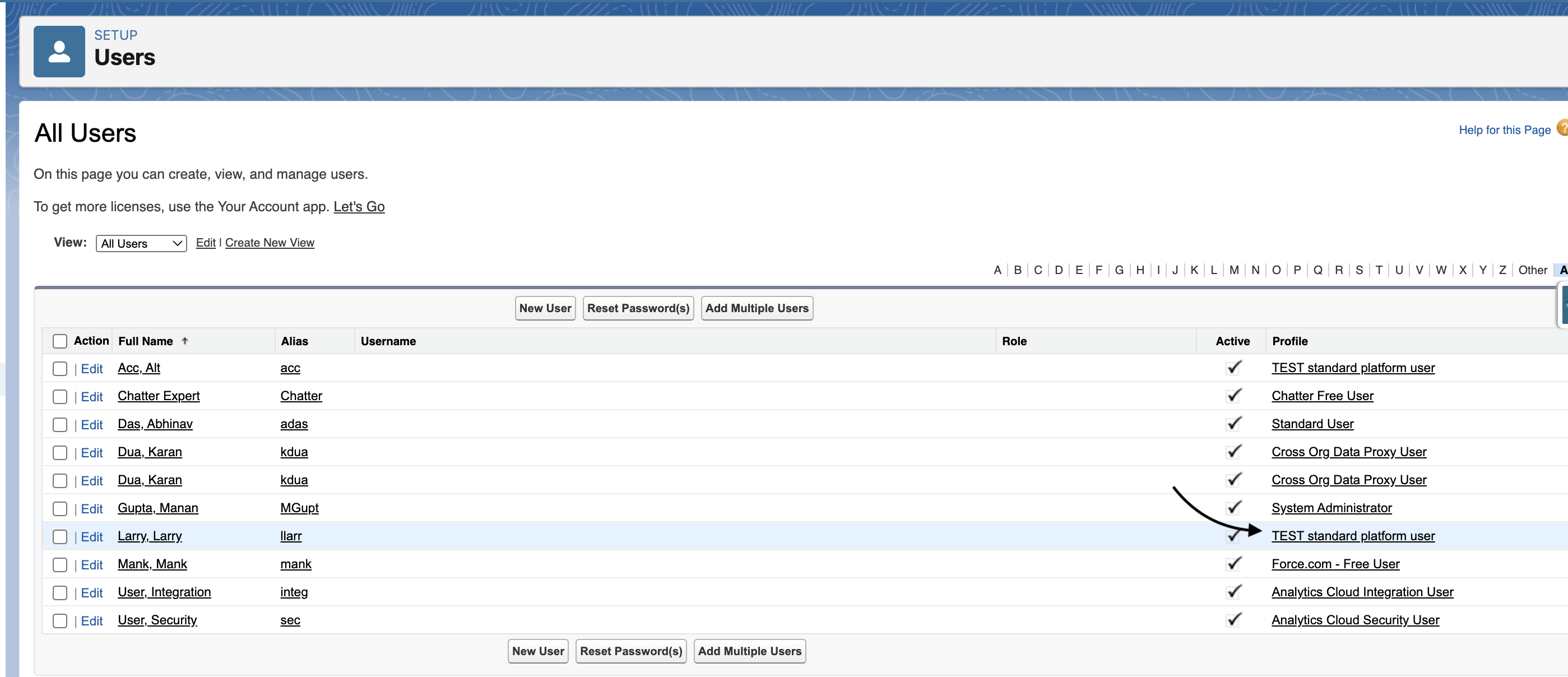This screenshot has width=1568, height=677.
Task: Open System Administrator profile link
Action: (1331, 508)
